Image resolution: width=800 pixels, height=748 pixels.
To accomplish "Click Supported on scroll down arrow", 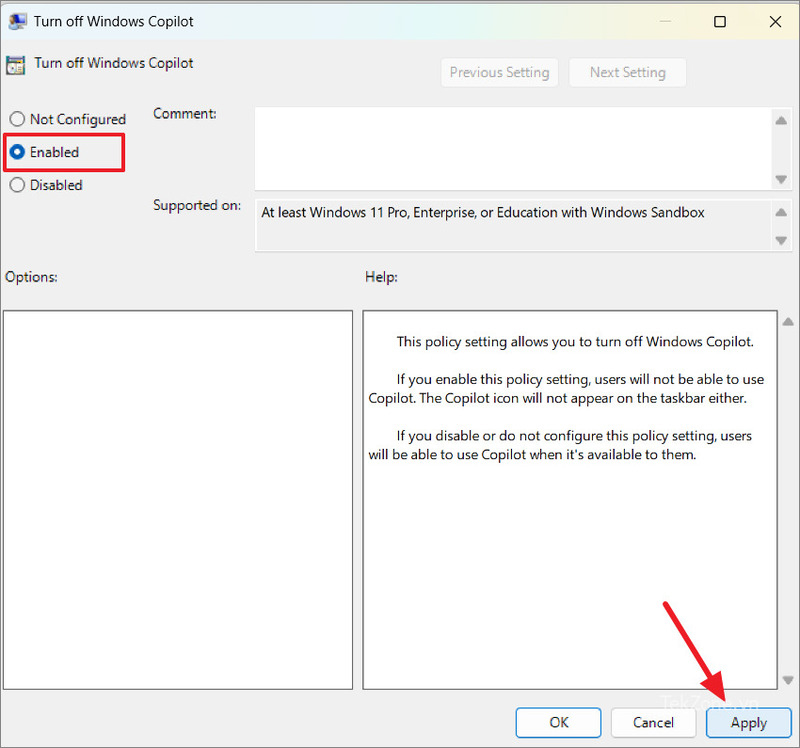I will click(x=781, y=240).
